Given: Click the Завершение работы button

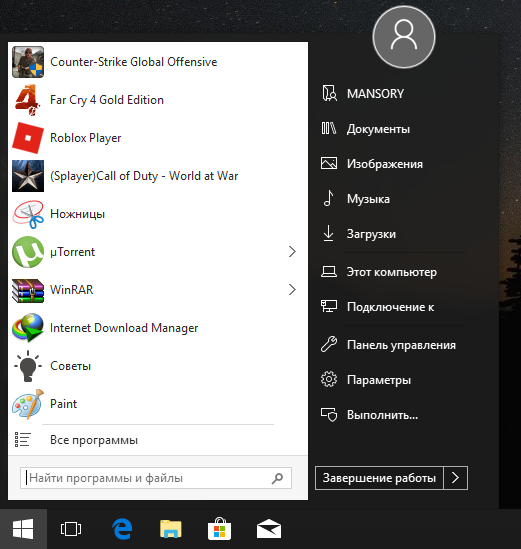Looking at the screenshot, I should (x=379, y=478).
